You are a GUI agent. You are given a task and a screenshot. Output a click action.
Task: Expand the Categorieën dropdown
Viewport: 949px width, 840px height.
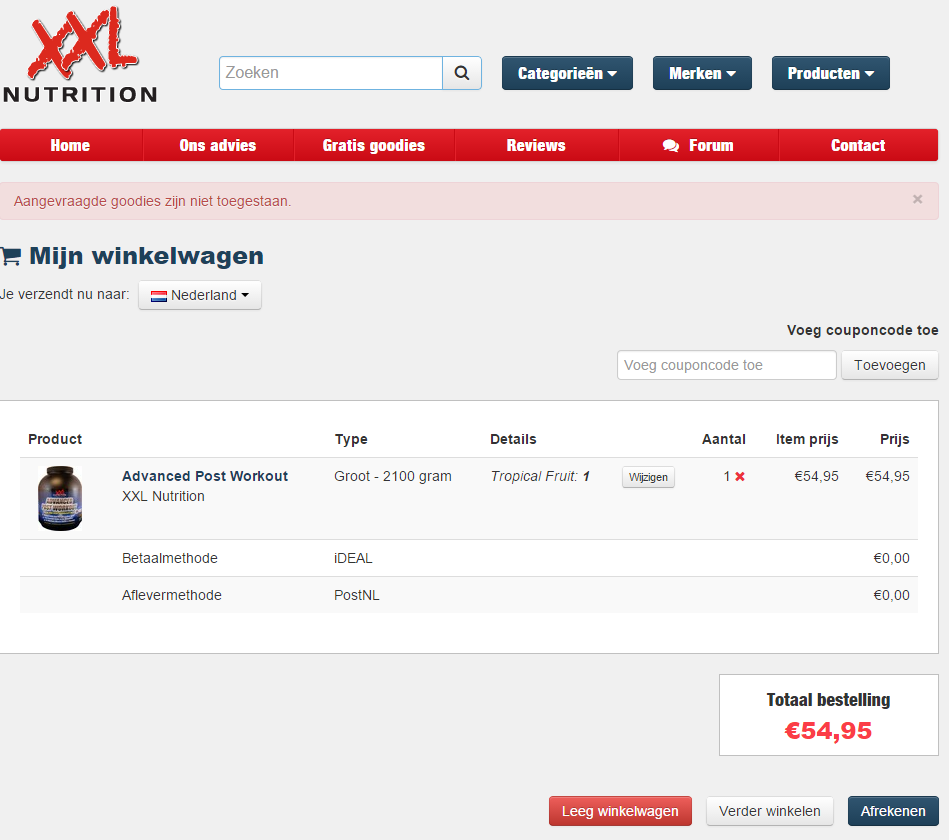click(567, 73)
